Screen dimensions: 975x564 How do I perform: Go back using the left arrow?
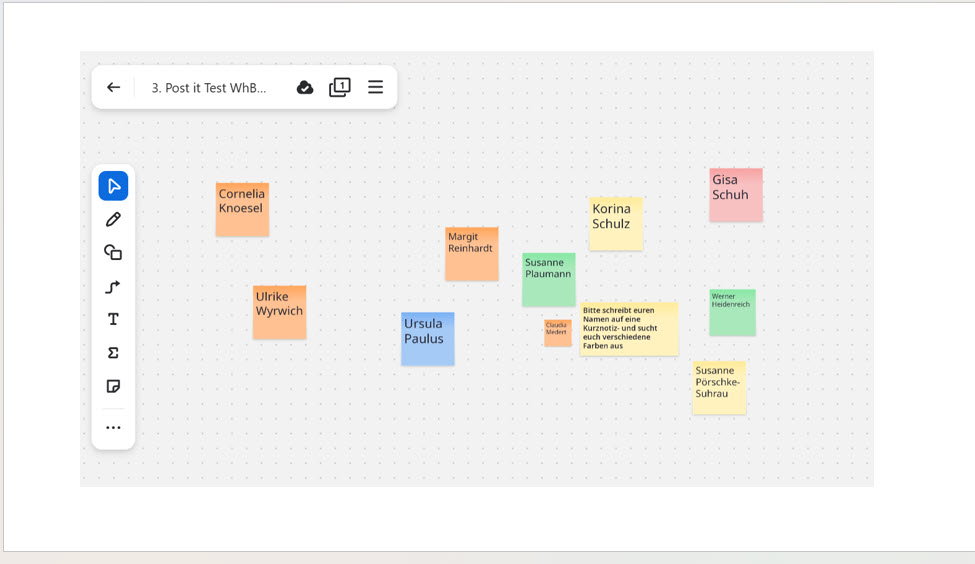(114, 88)
